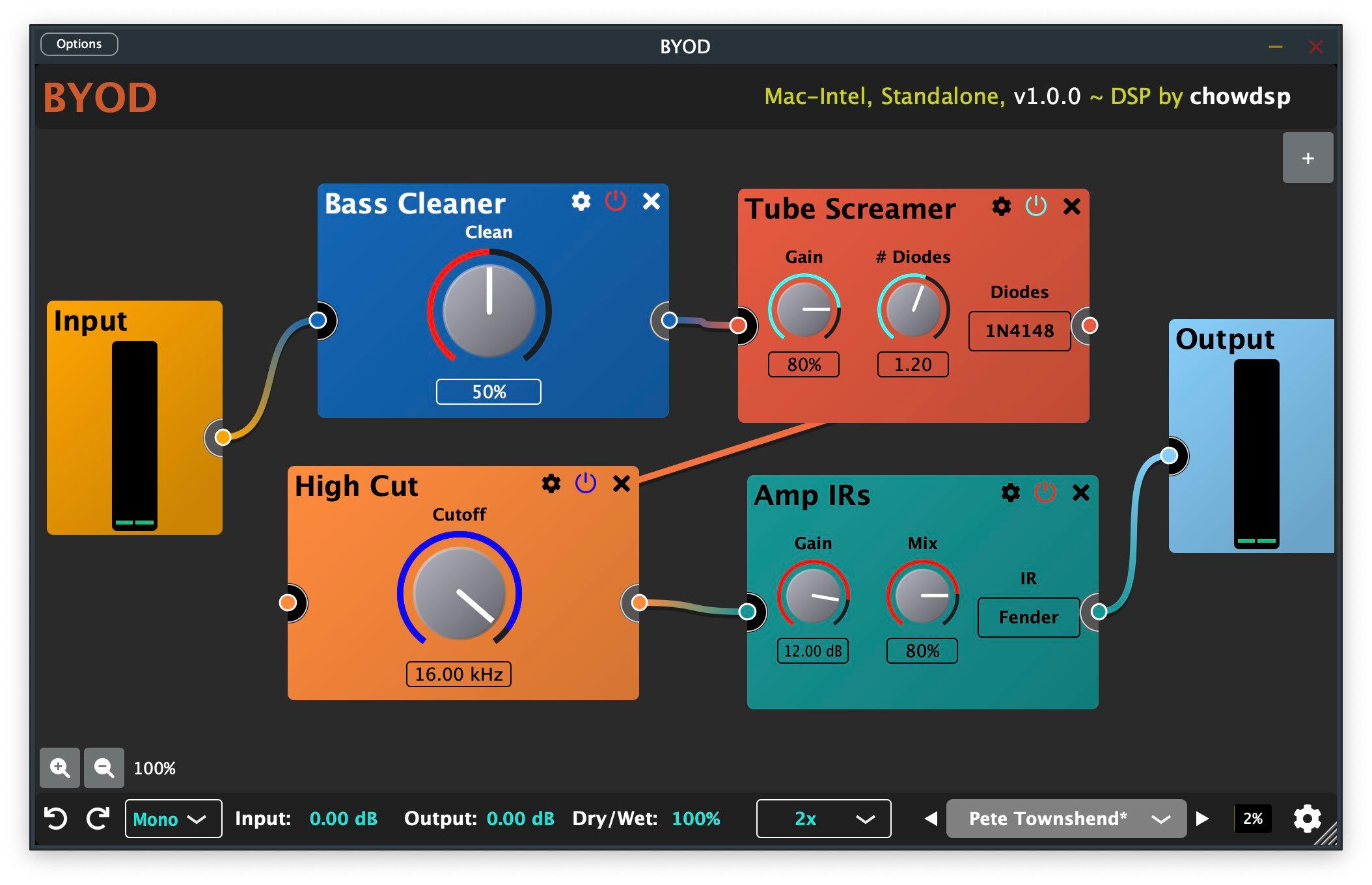Click the Amp IRs Mix knob
1372x885 pixels.
click(922, 595)
